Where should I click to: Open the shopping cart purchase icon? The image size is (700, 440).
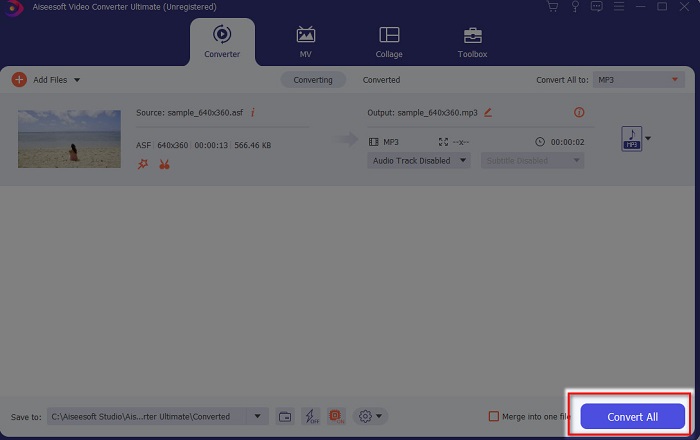tap(553, 7)
